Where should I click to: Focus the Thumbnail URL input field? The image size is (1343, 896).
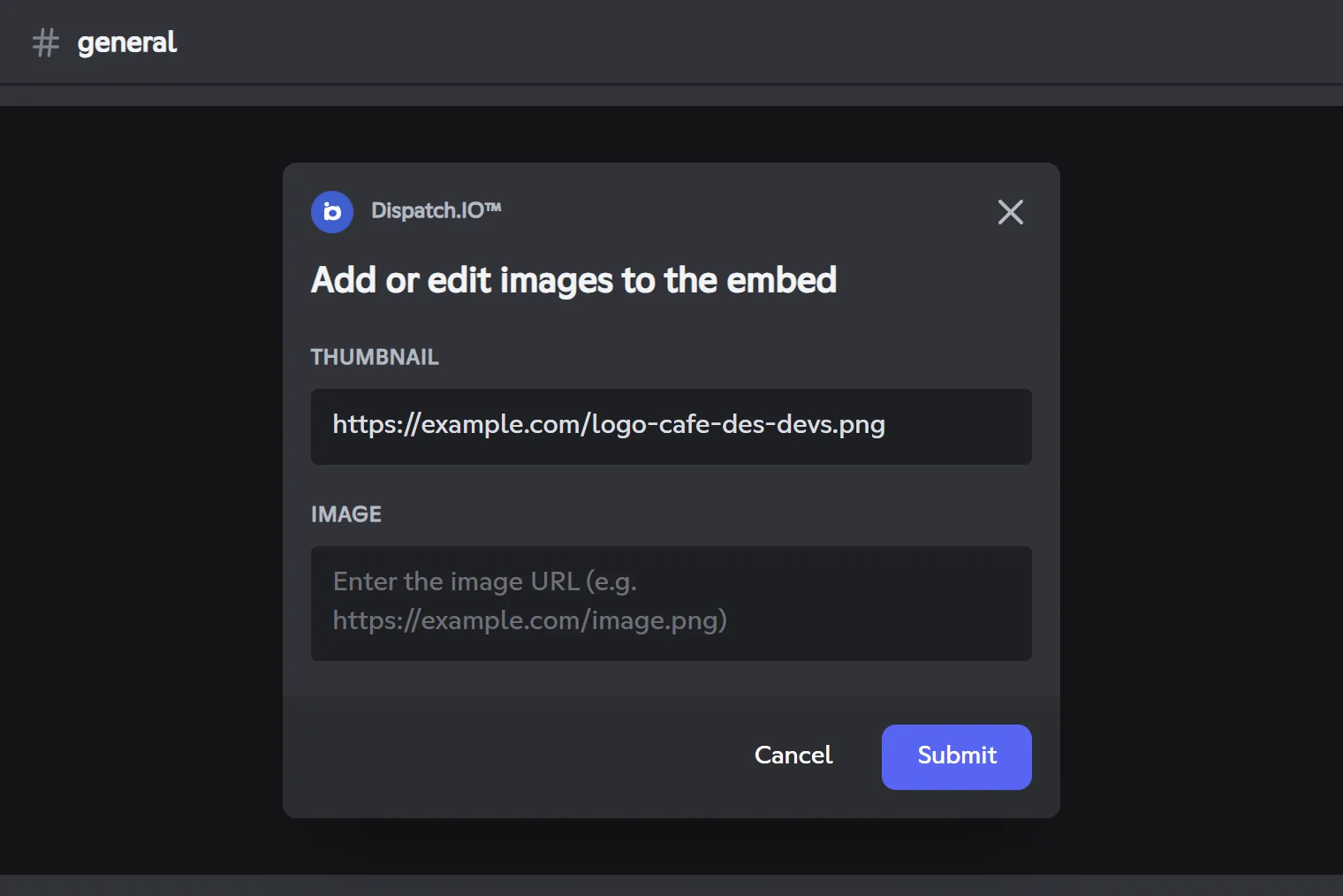point(671,427)
